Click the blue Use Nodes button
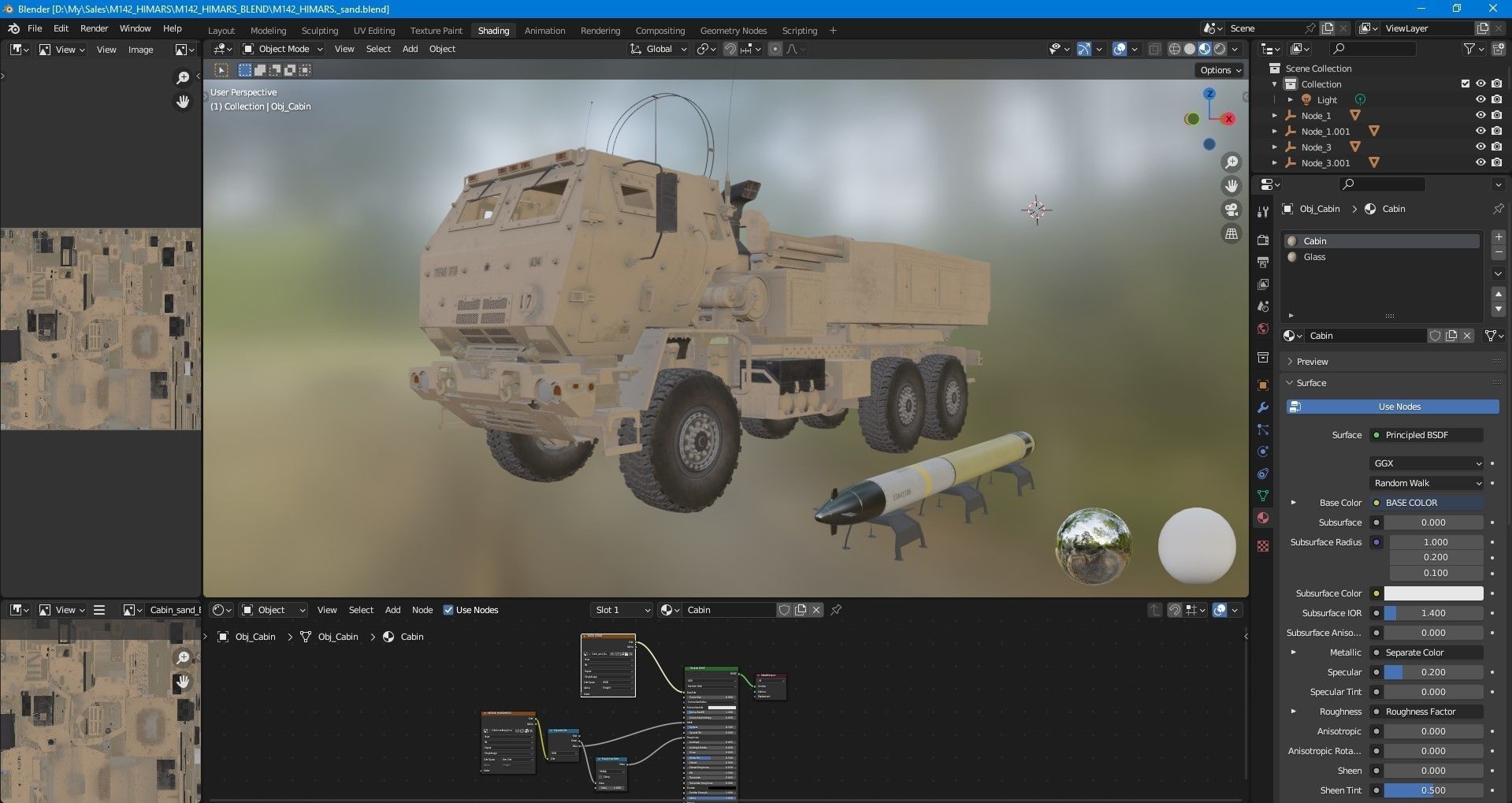1512x803 pixels. 1392,407
